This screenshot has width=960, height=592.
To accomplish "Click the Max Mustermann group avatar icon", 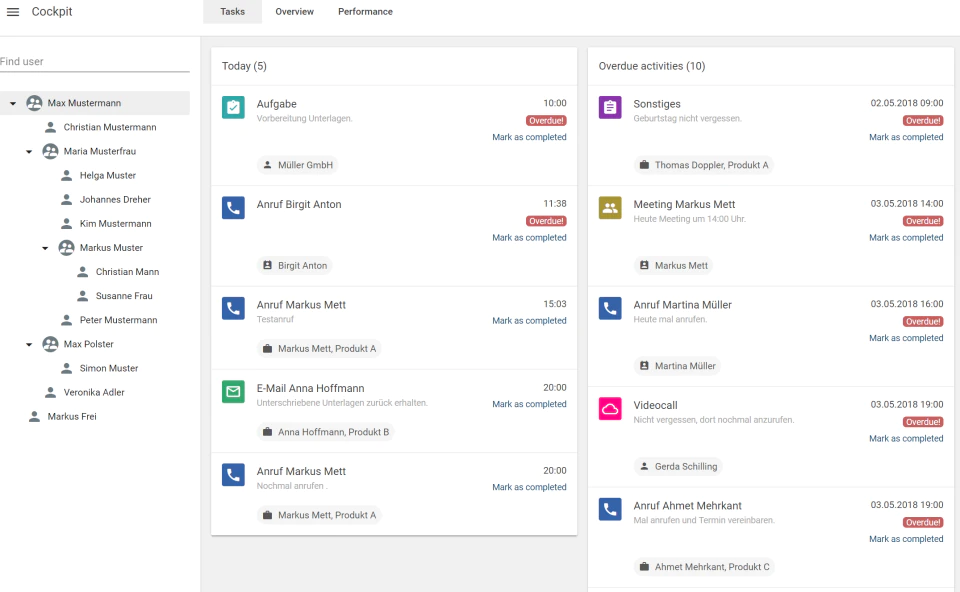I will tap(34, 103).
